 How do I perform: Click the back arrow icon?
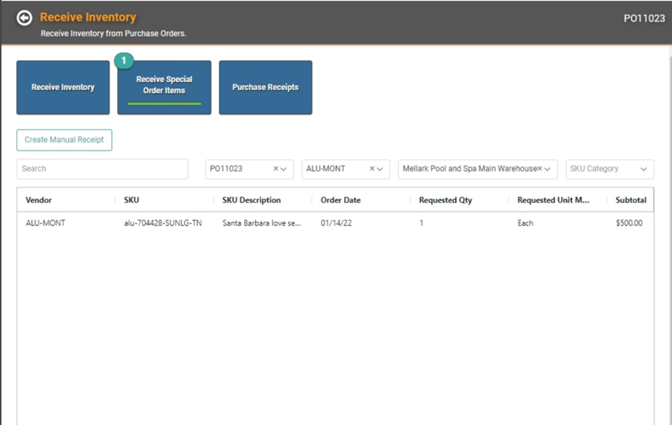point(24,18)
